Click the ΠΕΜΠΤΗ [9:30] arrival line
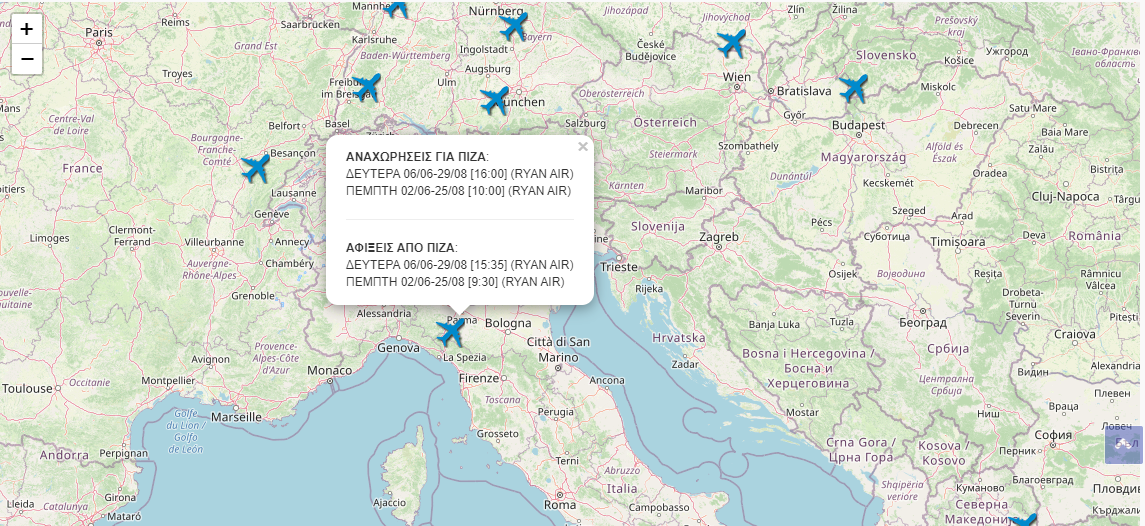1145x526 pixels. [454, 282]
